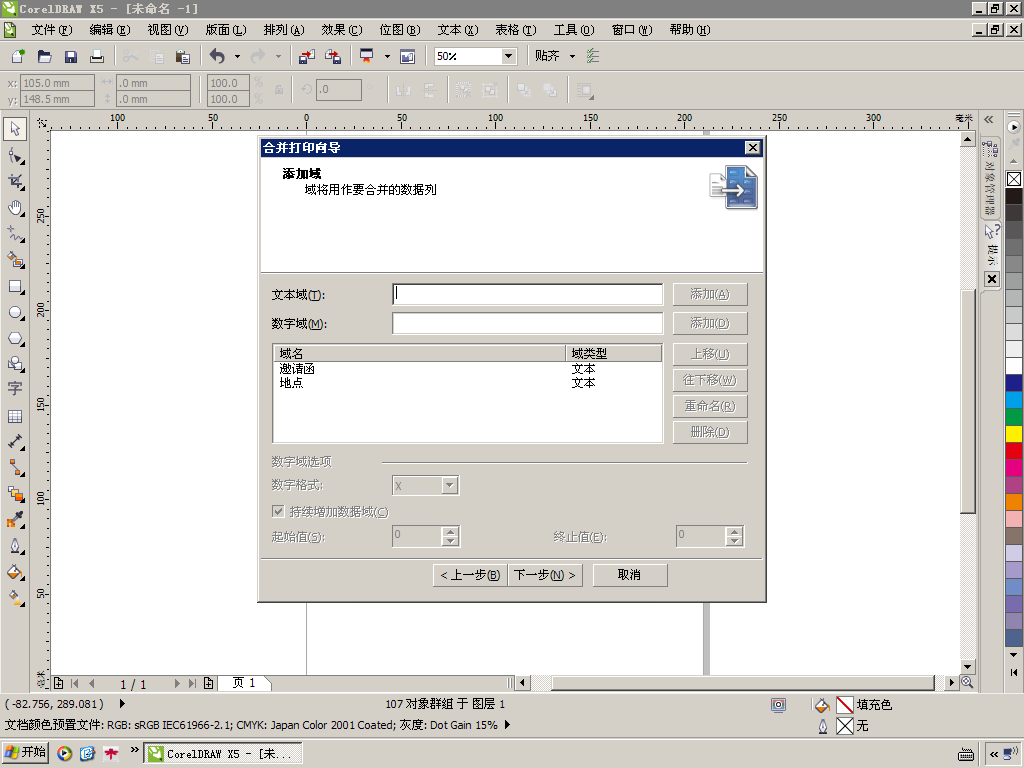
Task: Print document using printer icon
Action: click(x=97, y=57)
